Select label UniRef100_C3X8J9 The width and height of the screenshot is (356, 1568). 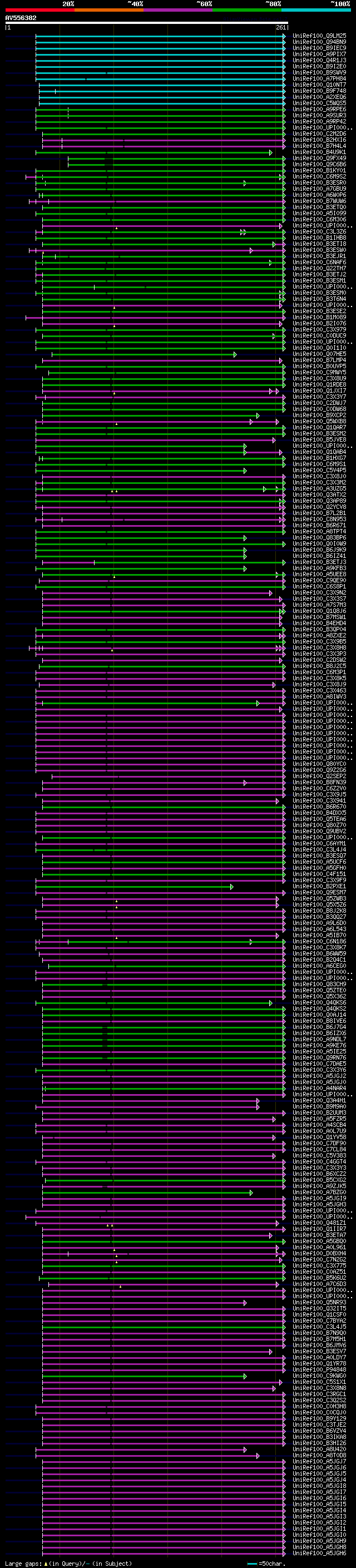319,685
